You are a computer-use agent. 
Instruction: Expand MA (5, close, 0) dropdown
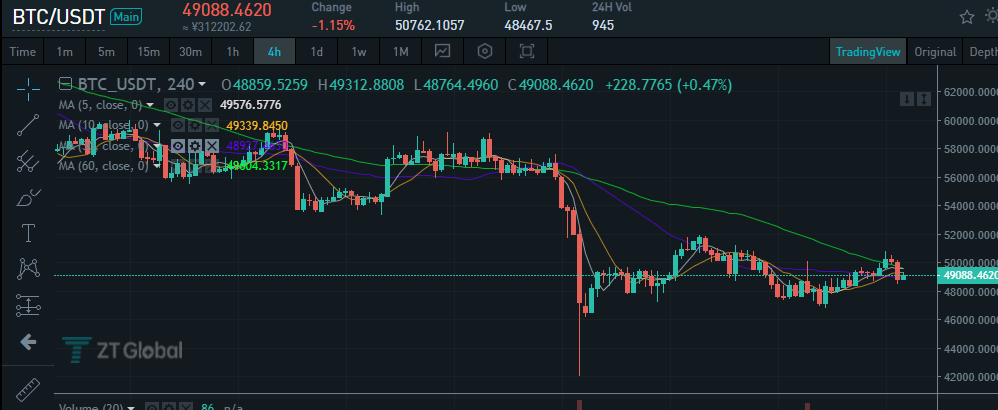tap(150, 105)
